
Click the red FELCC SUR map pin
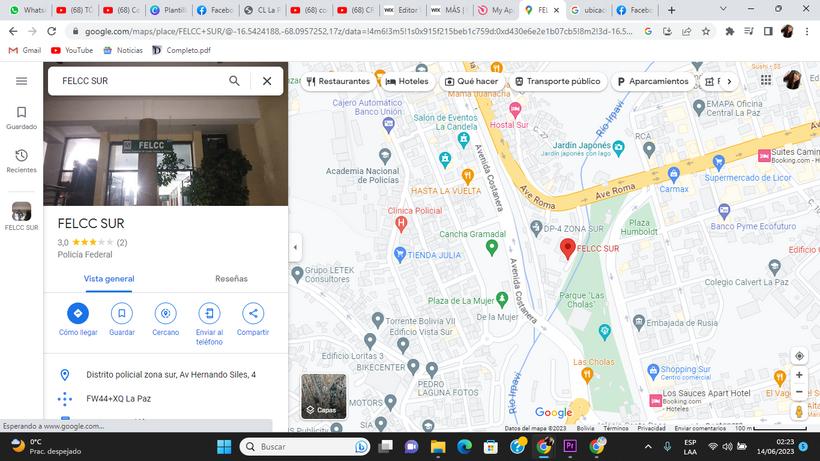tap(567, 249)
